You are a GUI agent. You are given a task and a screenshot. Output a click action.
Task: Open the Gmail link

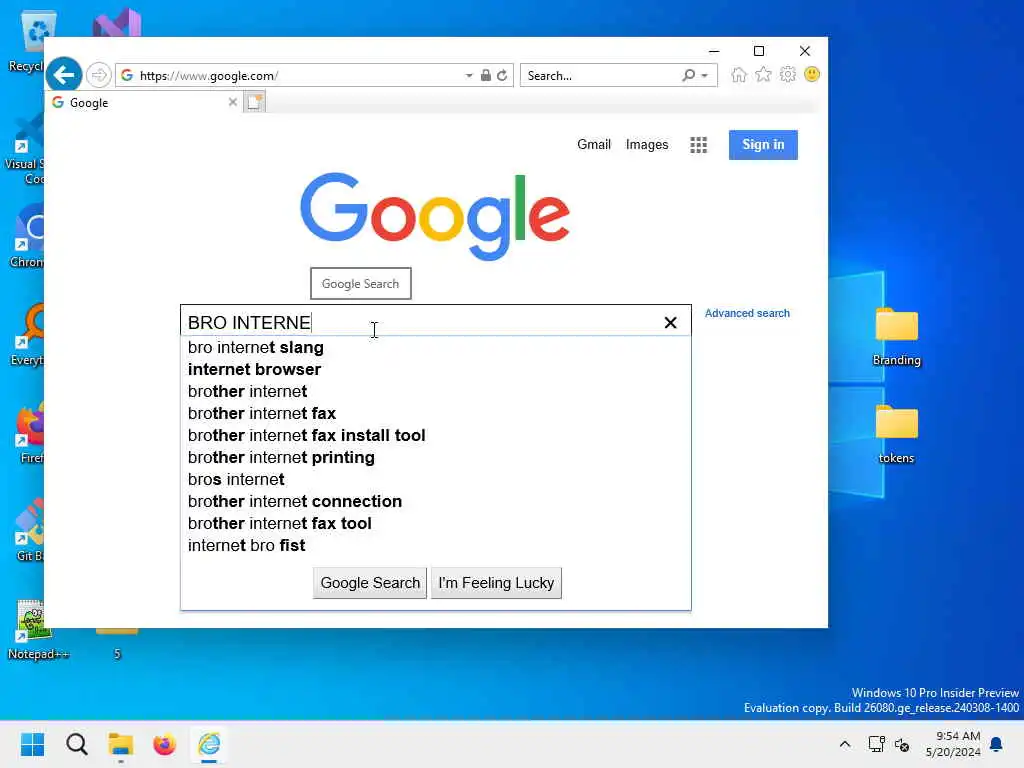(594, 144)
